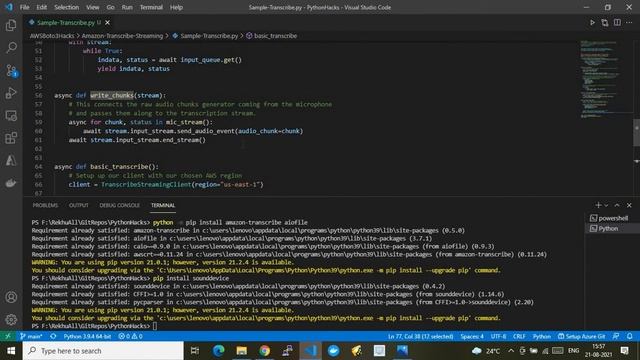Open Remote Explorer view

coord(11,116)
